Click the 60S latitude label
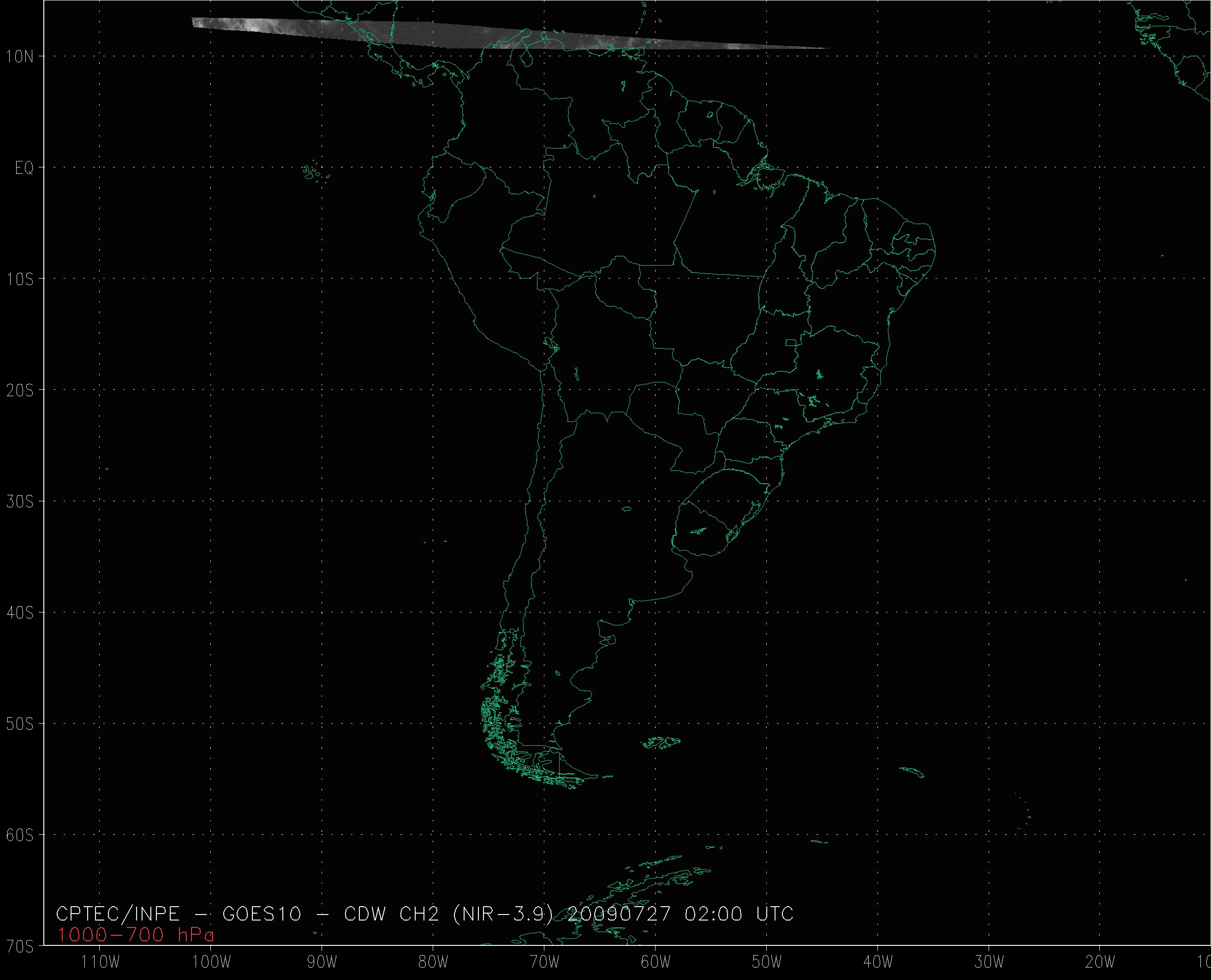The width and height of the screenshot is (1211, 980). click(x=20, y=836)
